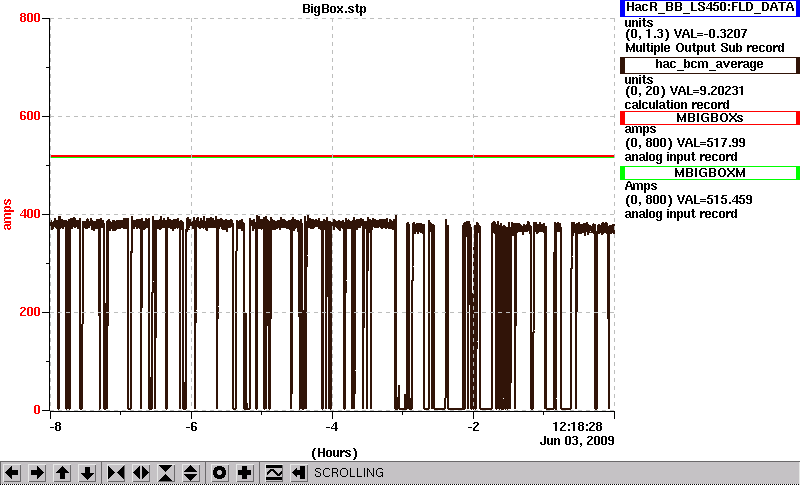Click the (Hours) axis label

click(x=334, y=453)
